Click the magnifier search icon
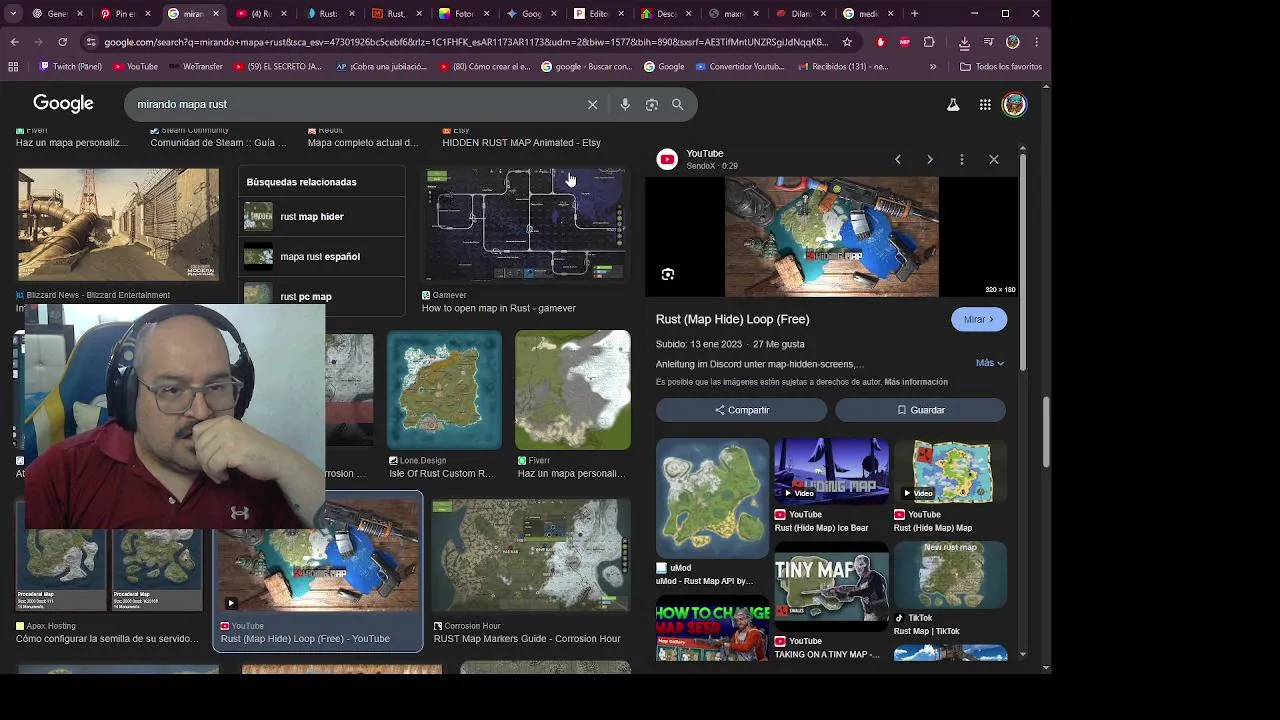The image size is (1280, 720). pyautogui.click(x=678, y=104)
